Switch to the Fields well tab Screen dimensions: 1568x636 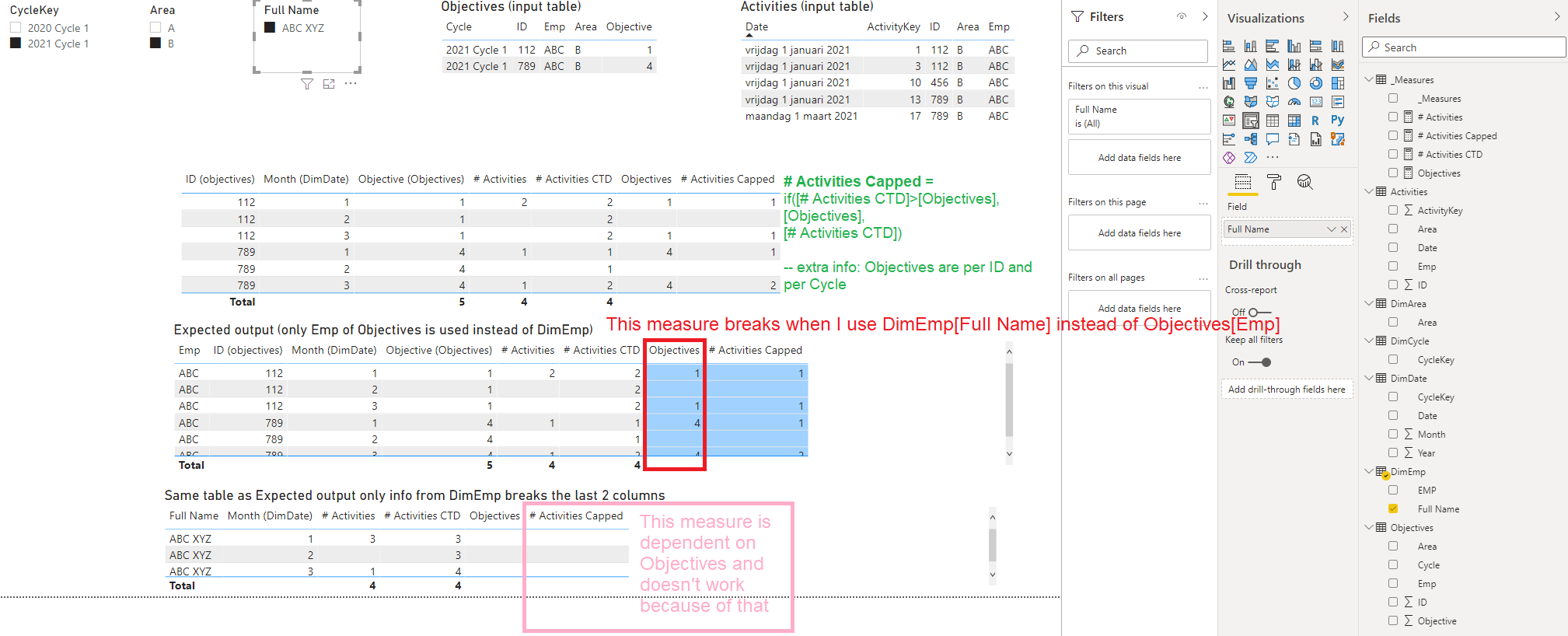1243,182
